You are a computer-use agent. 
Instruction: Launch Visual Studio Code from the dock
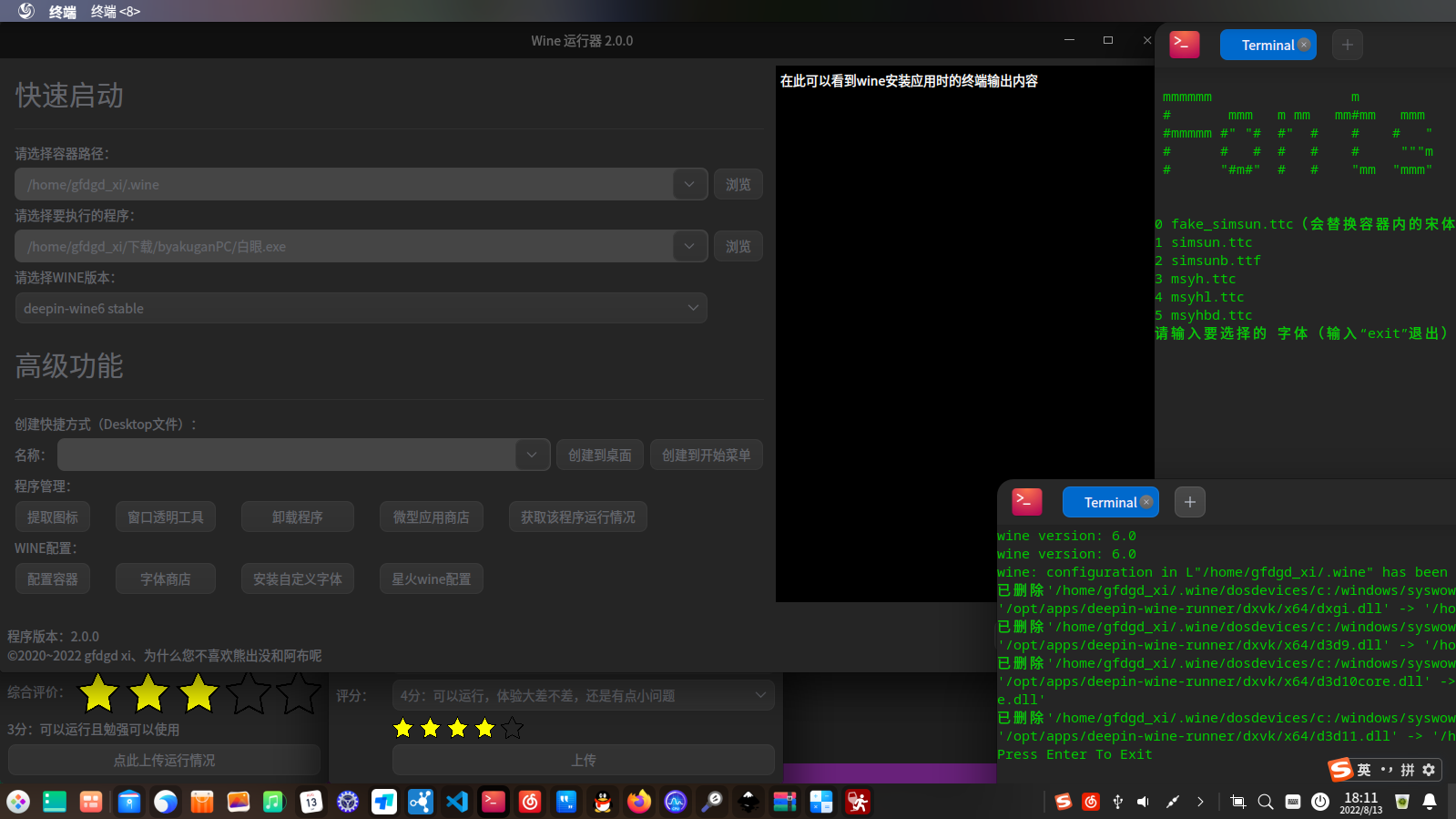457,802
